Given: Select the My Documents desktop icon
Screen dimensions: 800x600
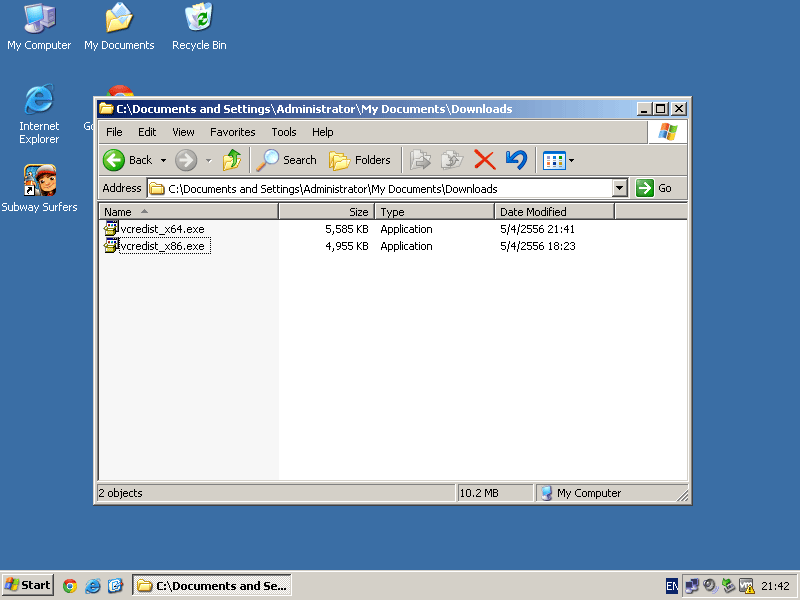Looking at the screenshot, I should click(x=119, y=27).
